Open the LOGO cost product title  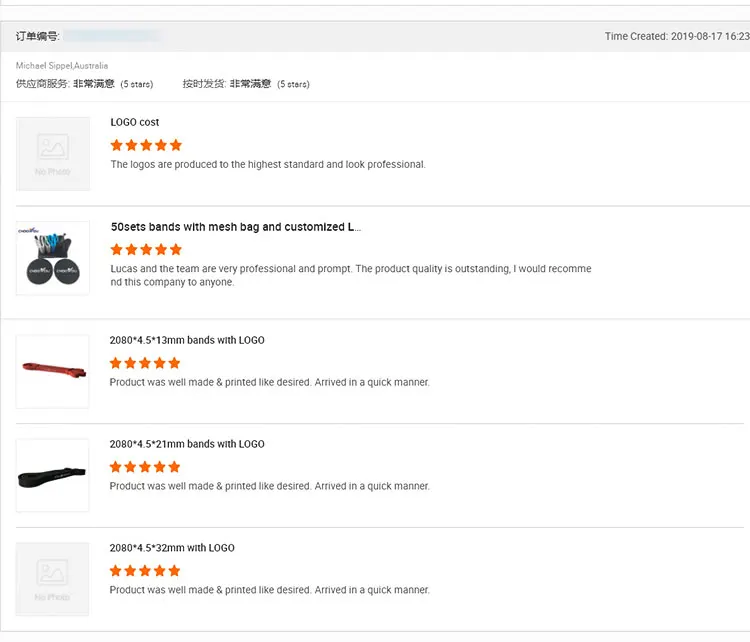coord(135,122)
